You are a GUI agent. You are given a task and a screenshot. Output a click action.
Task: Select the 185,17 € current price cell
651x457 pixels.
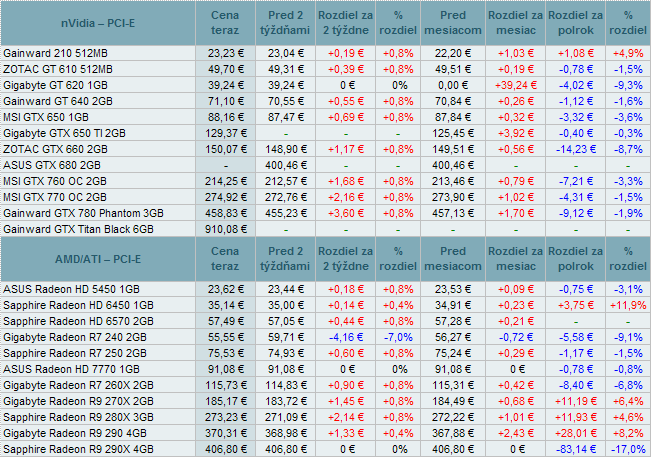(226, 401)
